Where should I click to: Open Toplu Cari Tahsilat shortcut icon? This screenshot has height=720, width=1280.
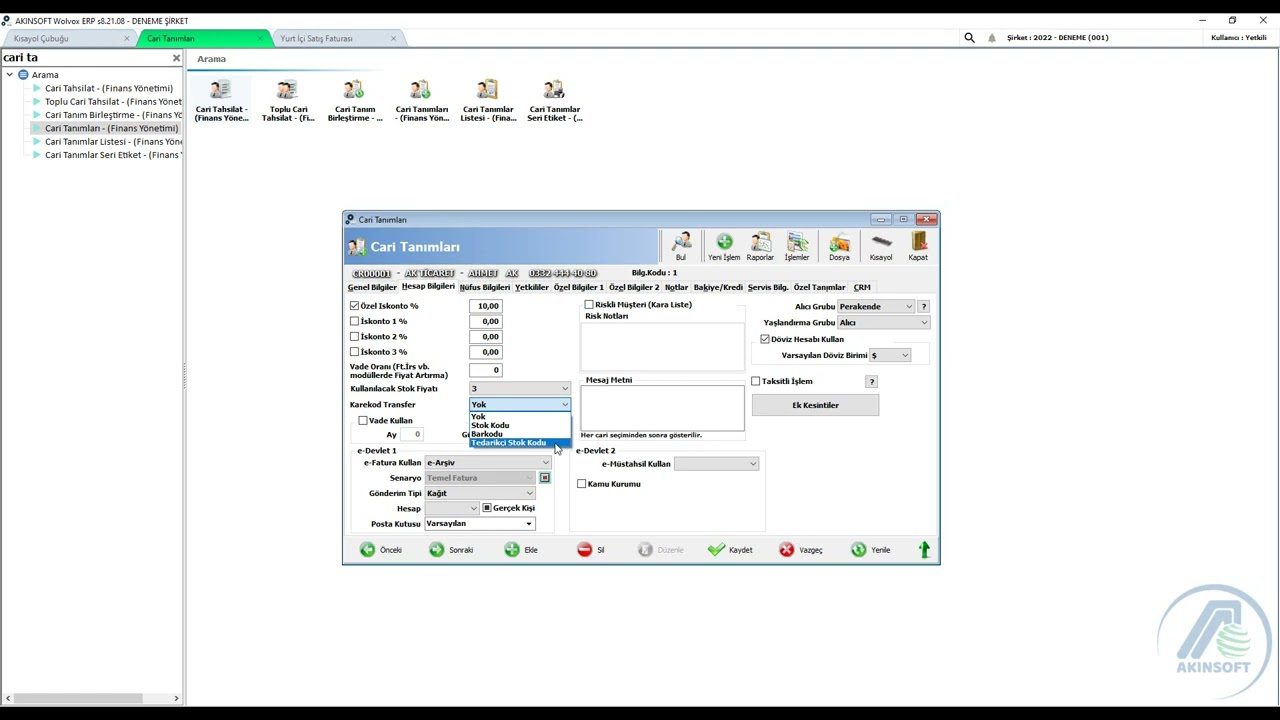tap(288, 101)
